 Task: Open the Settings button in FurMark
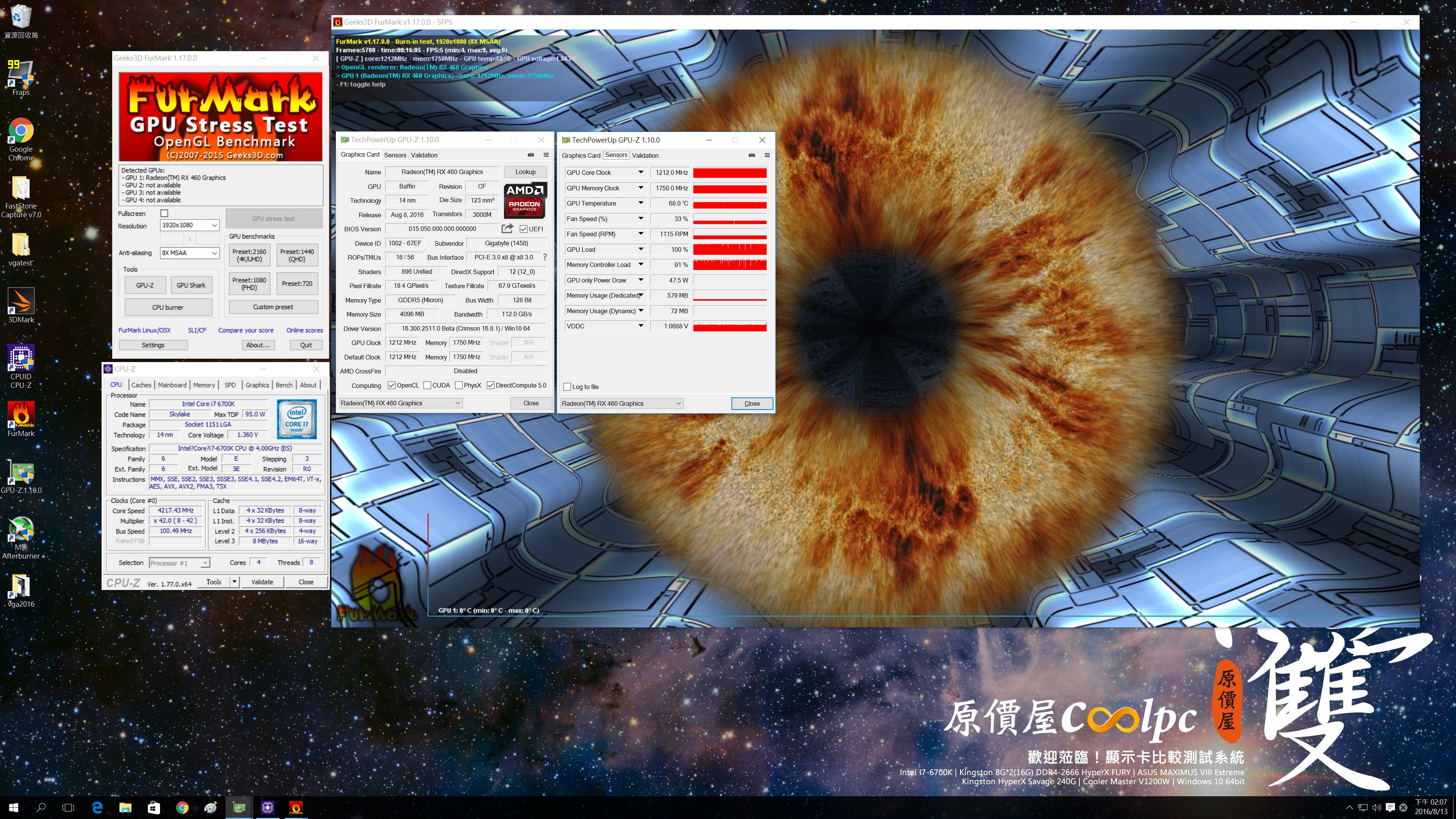(153, 345)
